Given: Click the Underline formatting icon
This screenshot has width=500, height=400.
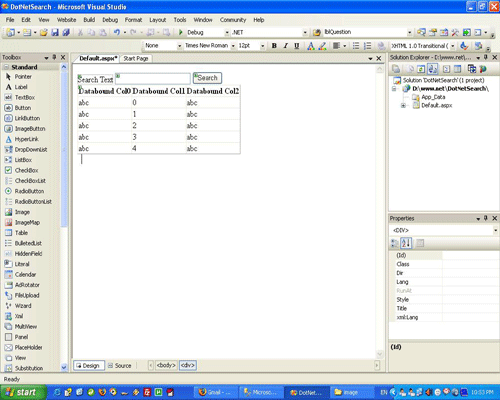Looking at the screenshot, I should (x=296, y=46).
